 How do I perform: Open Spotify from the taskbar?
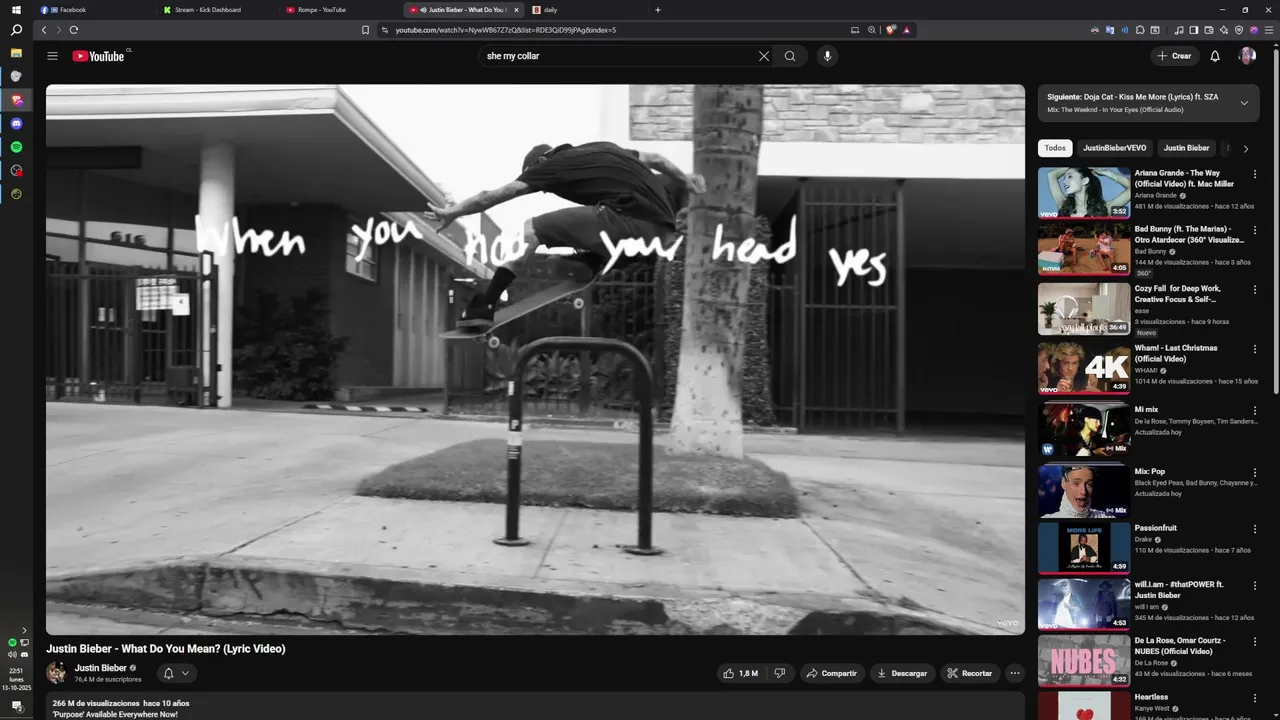tap(16, 147)
